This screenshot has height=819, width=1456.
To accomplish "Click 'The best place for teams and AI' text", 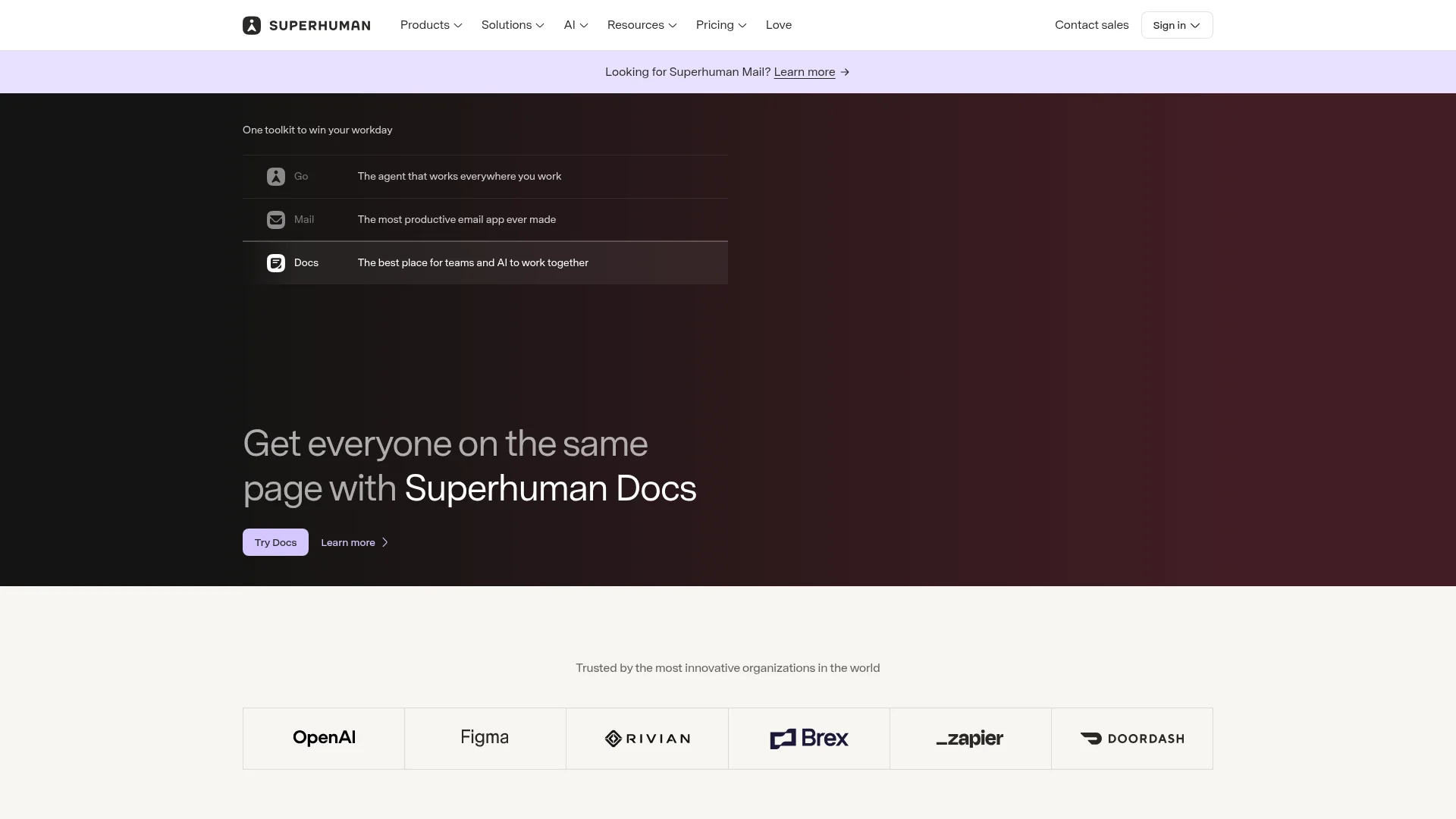I will coord(473,262).
